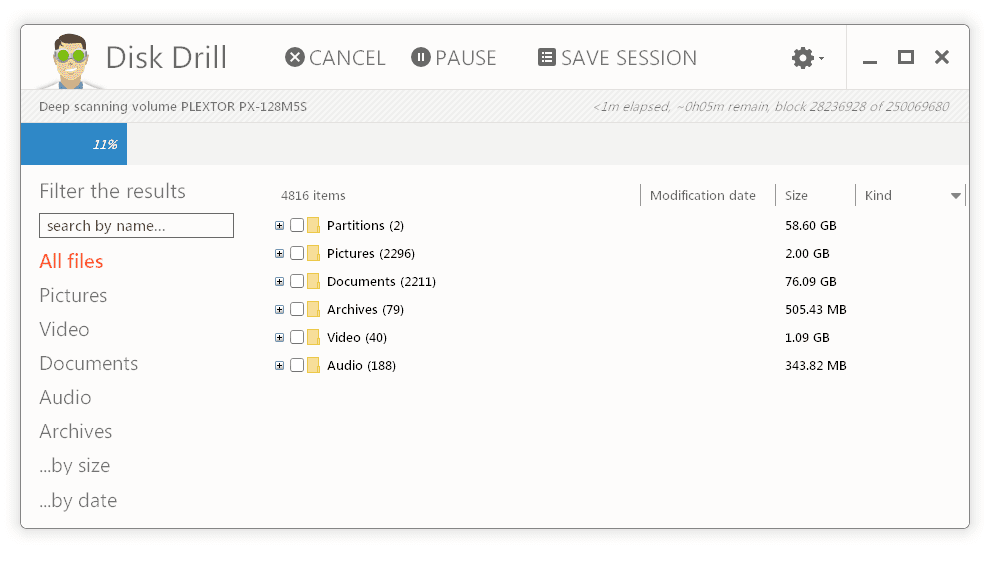Click the Pictures folder icon
Screen dimensions: 987x561
313,253
